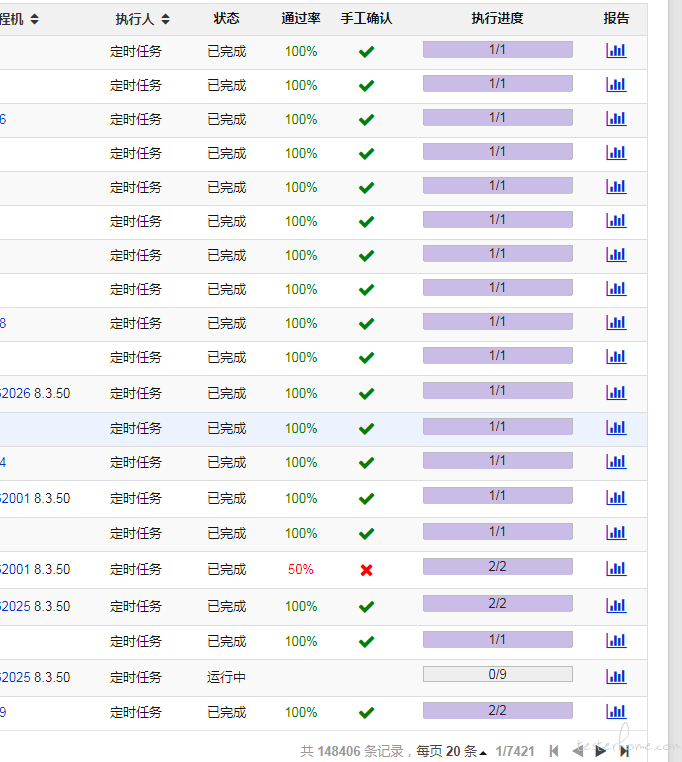Viewport: 682px width, 762px height.
Task: Go to the first page
Action: (x=554, y=751)
